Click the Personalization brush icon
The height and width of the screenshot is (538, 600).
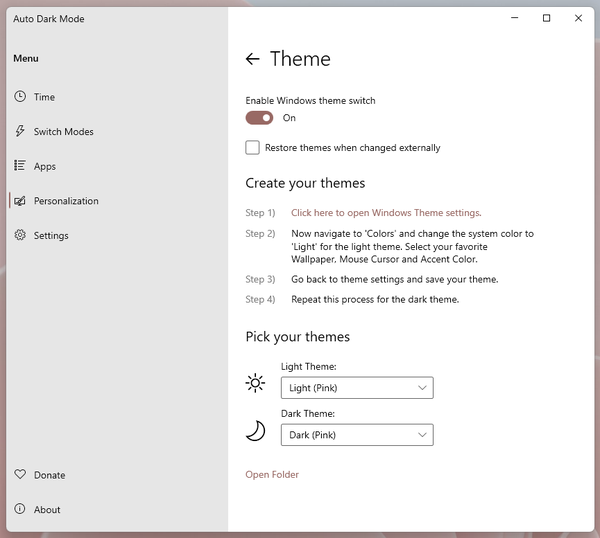[20, 201]
